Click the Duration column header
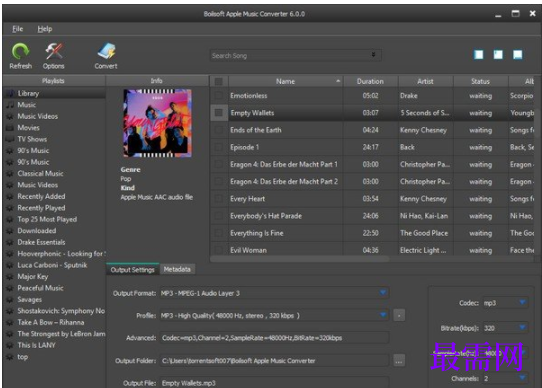Image resolution: width=542 pixels, height=388 pixels. tap(370, 81)
